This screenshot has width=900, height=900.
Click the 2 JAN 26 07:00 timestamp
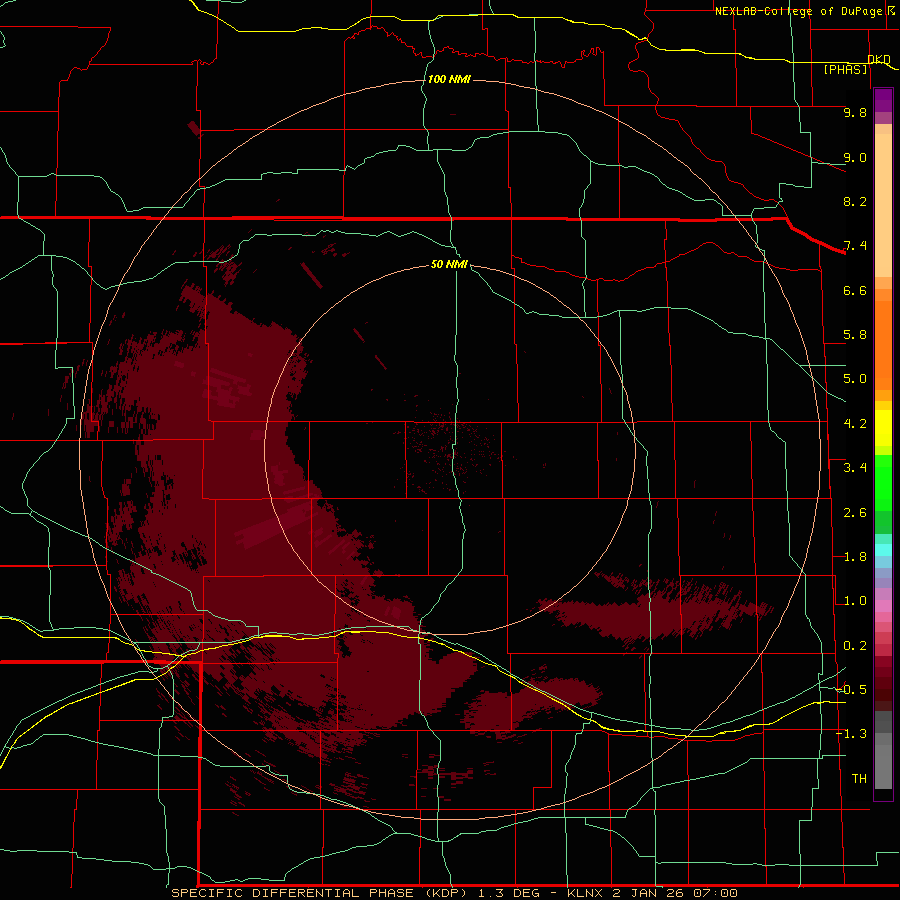coord(675,893)
